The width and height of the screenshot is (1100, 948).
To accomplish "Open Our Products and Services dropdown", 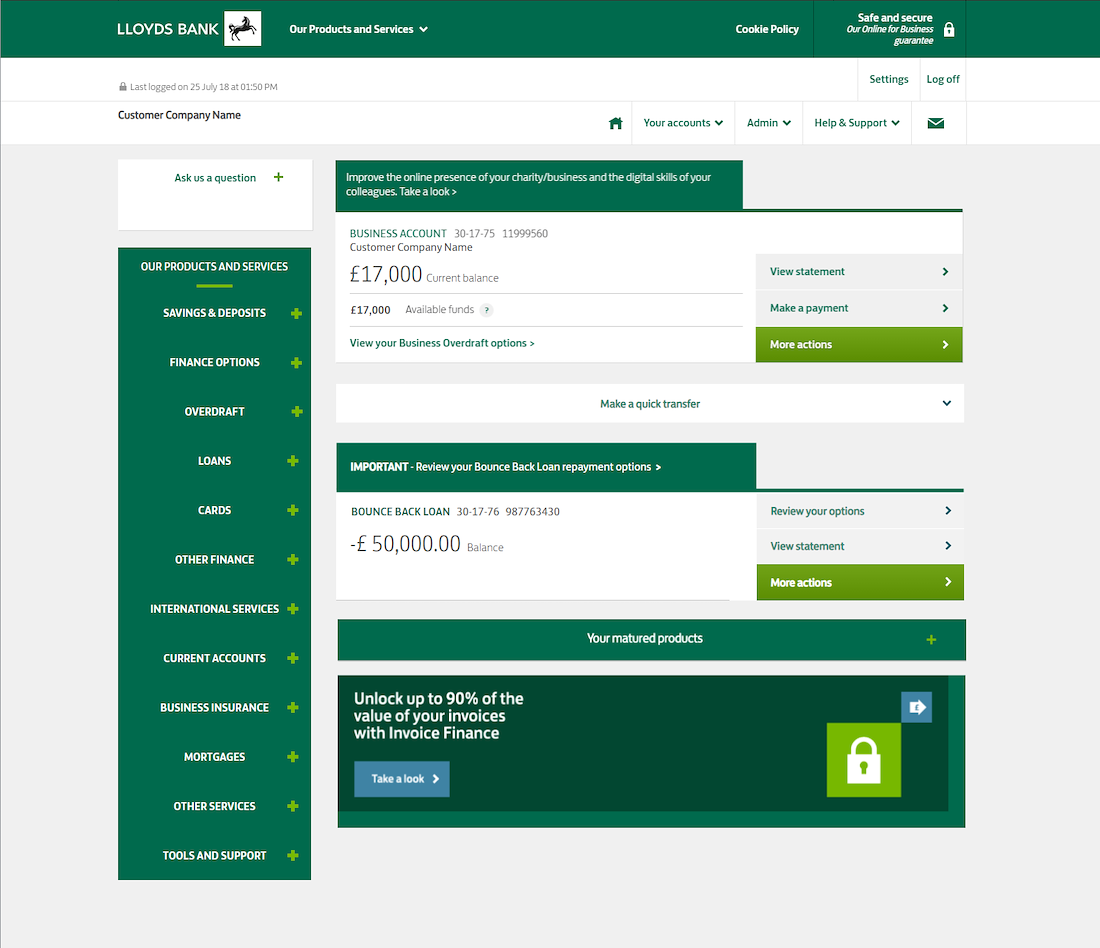I will coord(358,29).
